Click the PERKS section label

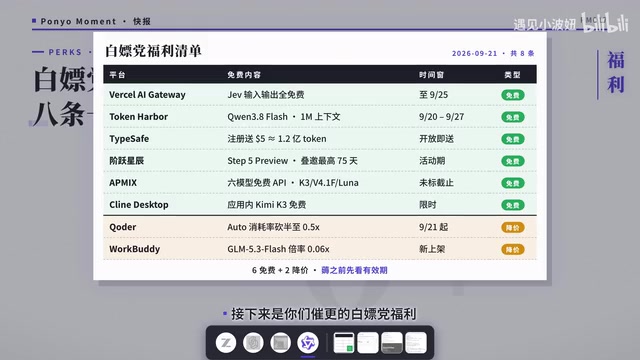tap(65, 52)
